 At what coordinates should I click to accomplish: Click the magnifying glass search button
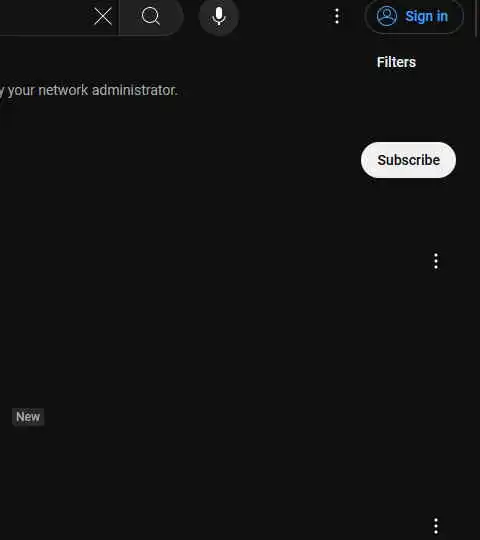click(x=151, y=17)
